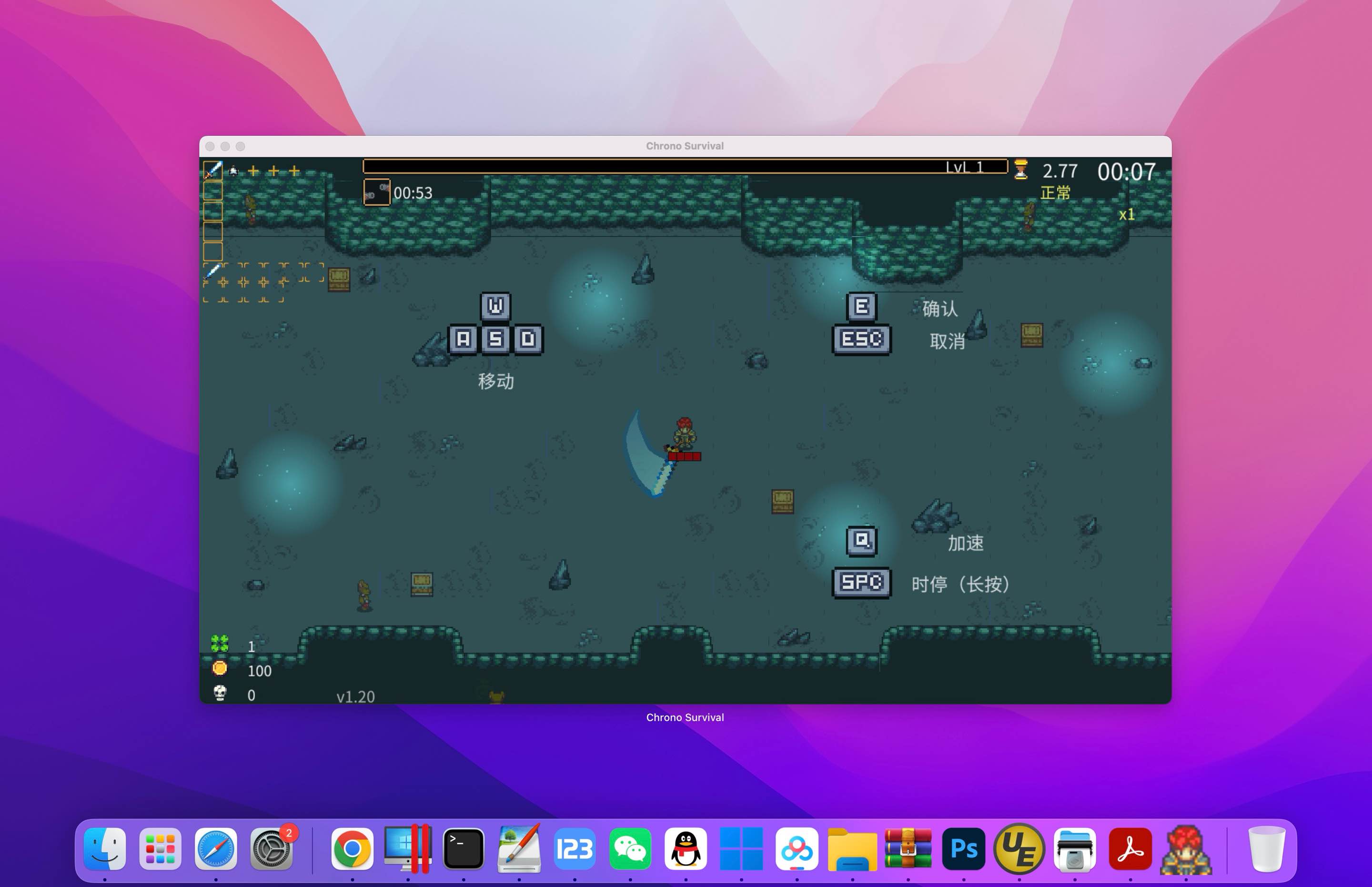Image resolution: width=1372 pixels, height=887 pixels.
Task: Click the green clover luck icon
Action: tap(220, 644)
